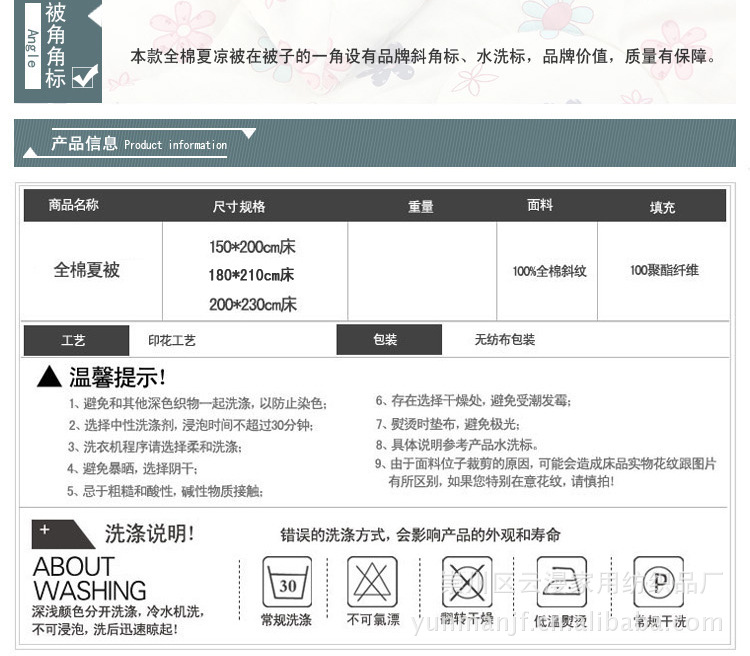Click the 30-degree regular wash icon
Image resolution: width=750 pixels, height=656 pixels.
tap(287, 582)
